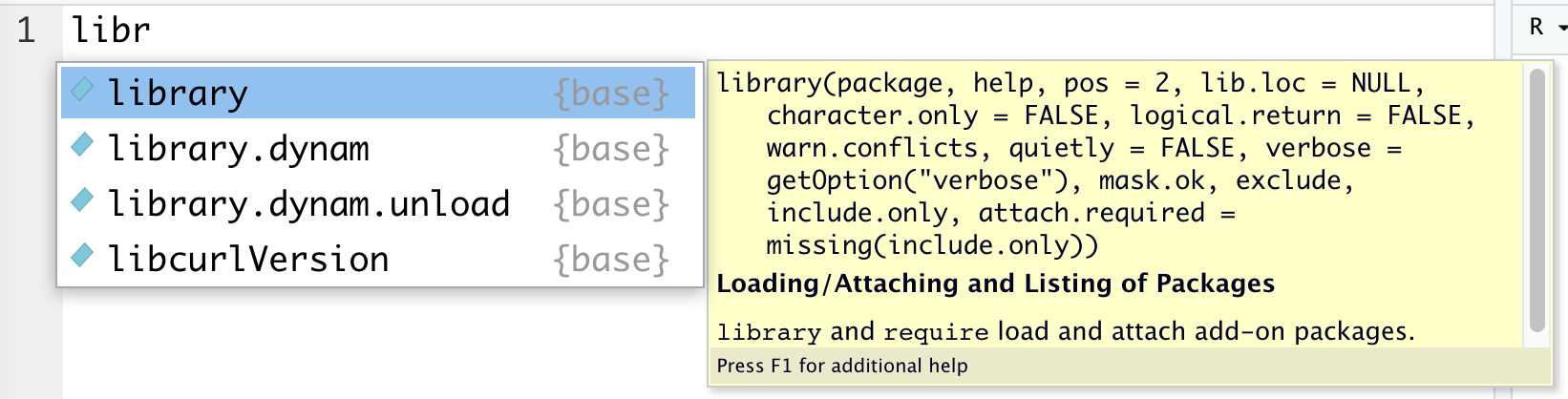Click the {base} tag next to libcurlVersion

pyautogui.click(x=612, y=260)
